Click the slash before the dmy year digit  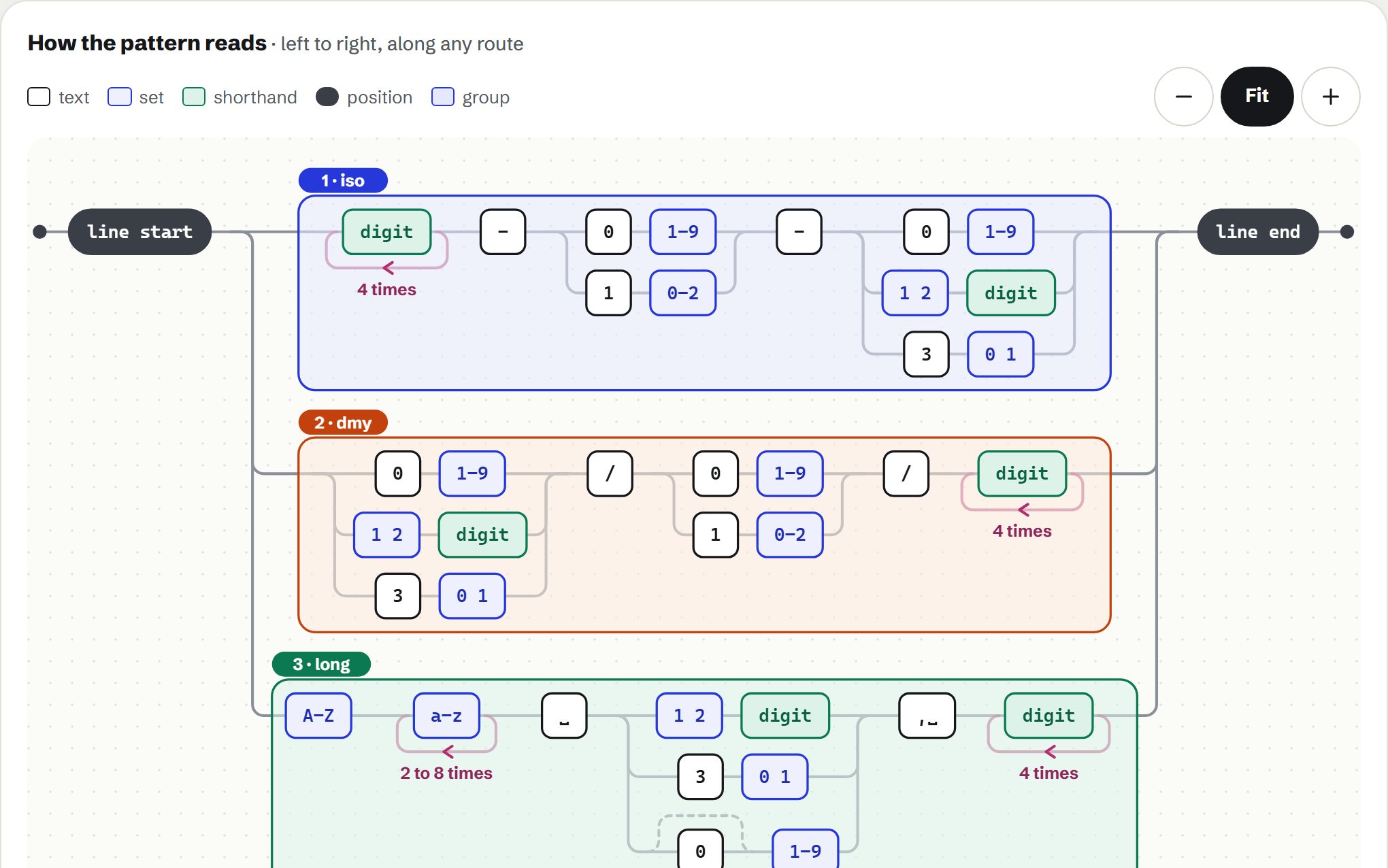[906, 473]
